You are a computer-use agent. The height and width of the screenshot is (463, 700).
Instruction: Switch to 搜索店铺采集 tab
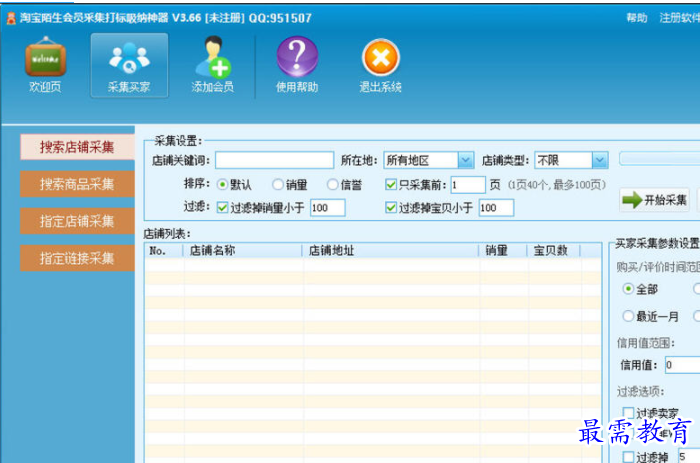point(77,147)
